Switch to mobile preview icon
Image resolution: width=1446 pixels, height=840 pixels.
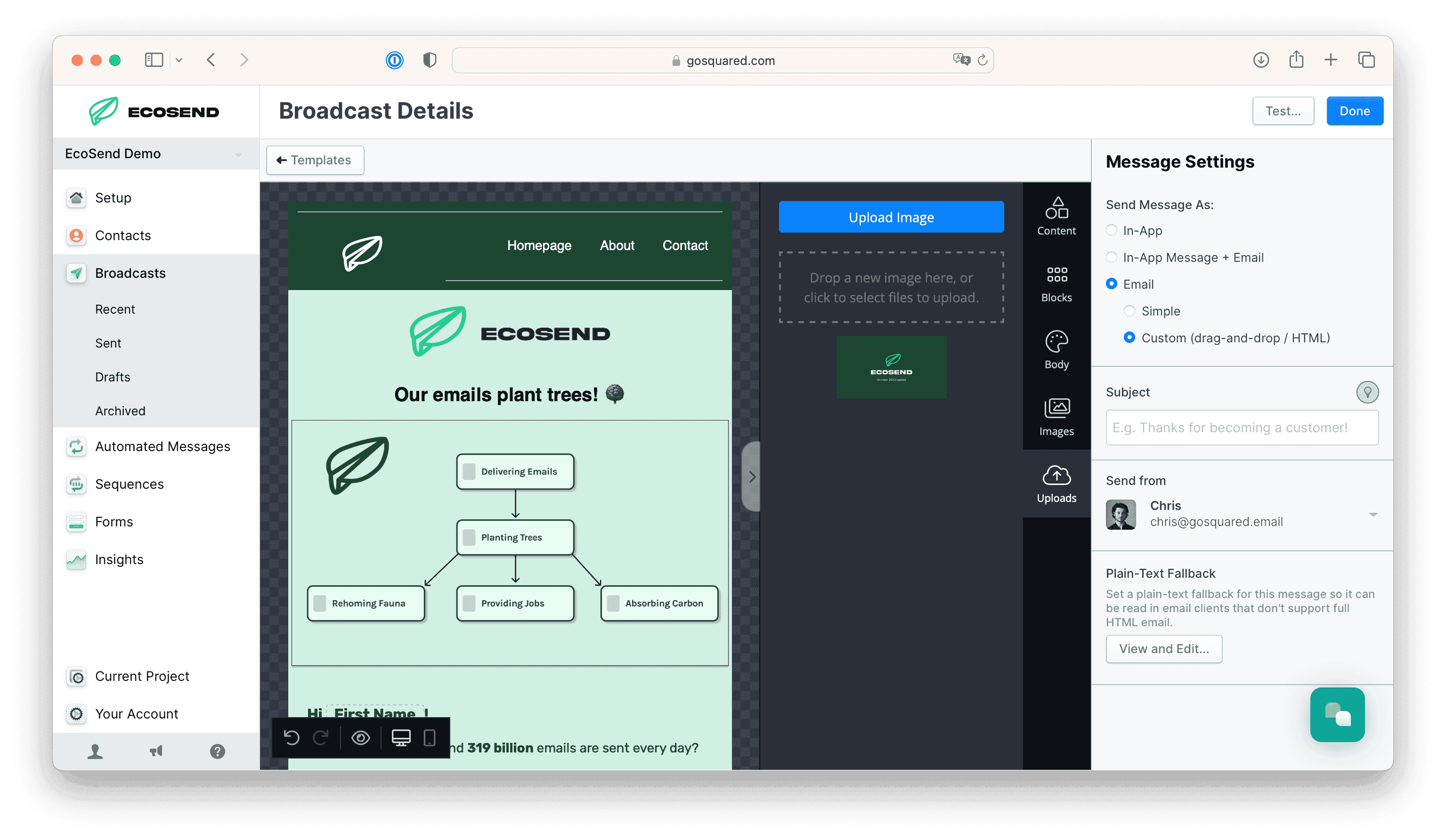pos(429,737)
